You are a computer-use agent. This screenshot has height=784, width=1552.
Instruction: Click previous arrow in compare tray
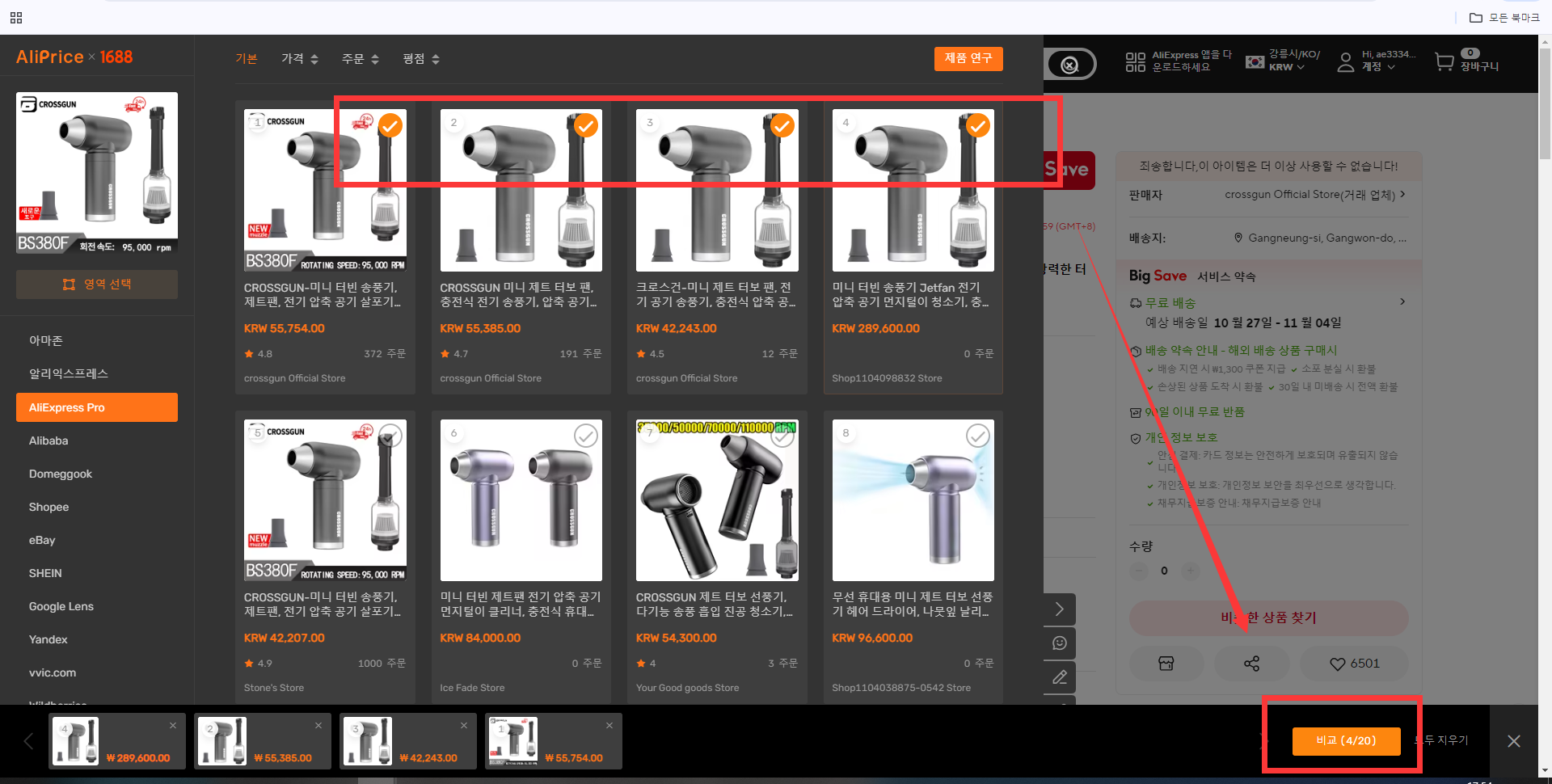(x=28, y=741)
